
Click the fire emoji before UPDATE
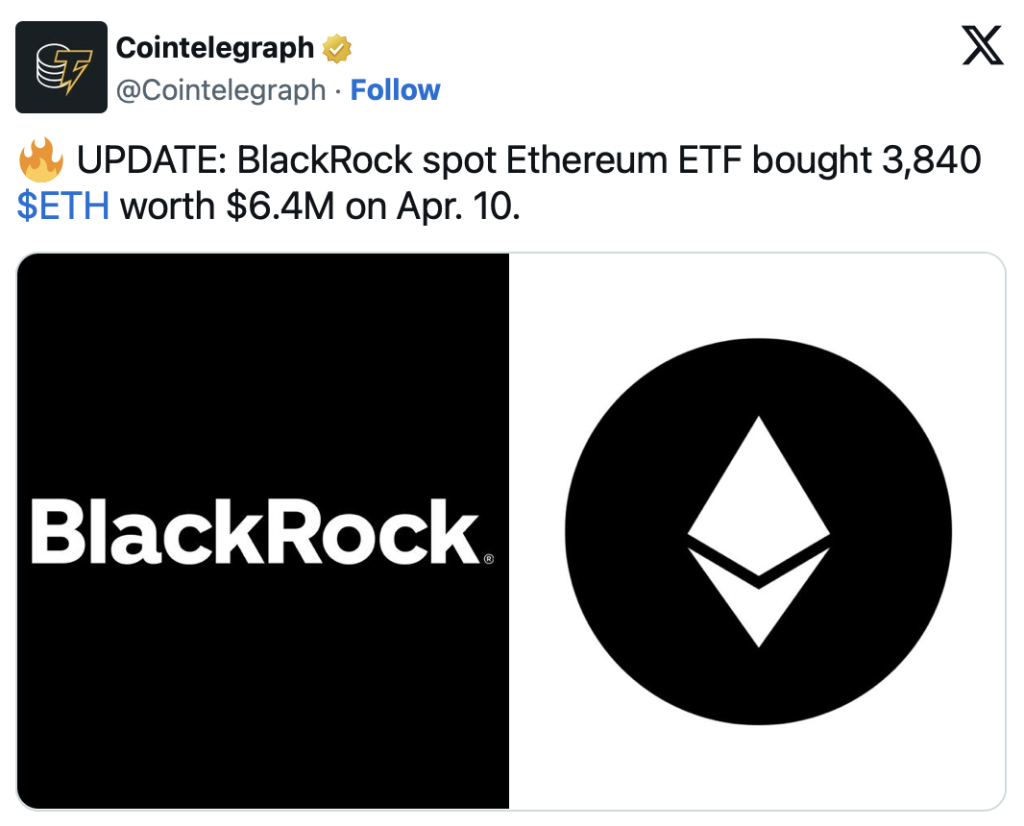point(41,160)
